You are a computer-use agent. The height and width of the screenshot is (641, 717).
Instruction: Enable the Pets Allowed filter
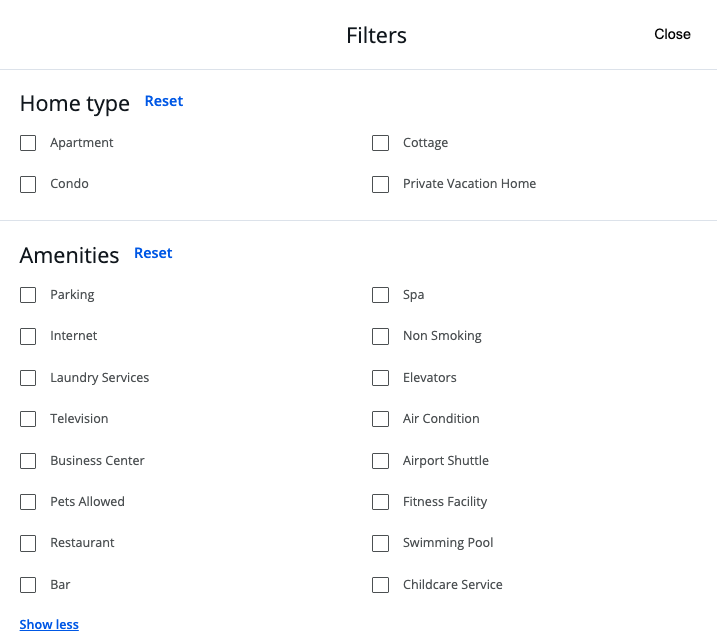tap(28, 502)
